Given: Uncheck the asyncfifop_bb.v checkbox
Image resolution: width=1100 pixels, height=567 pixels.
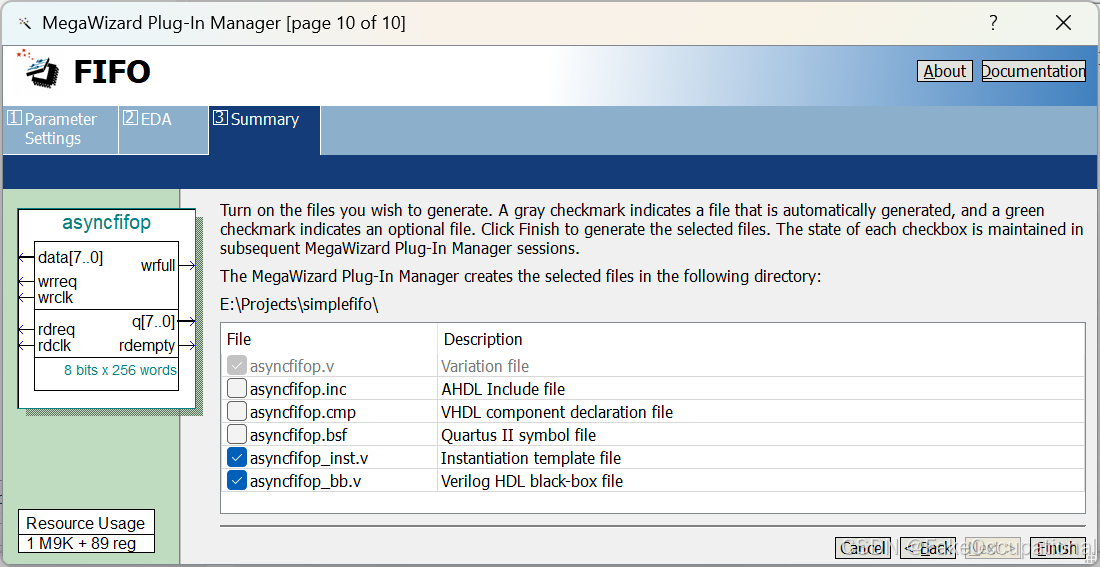Looking at the screenshot, I should point(237,481).
